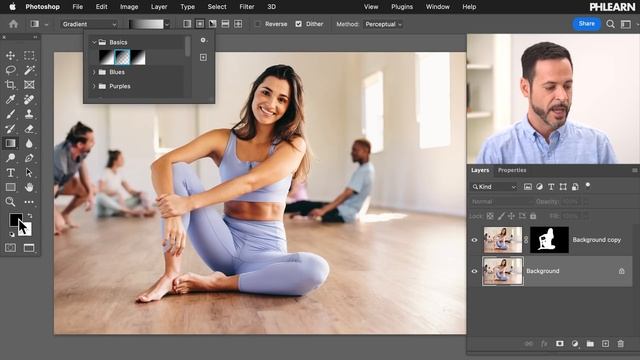Click the Delete layer trash icon

pos(620,344)
